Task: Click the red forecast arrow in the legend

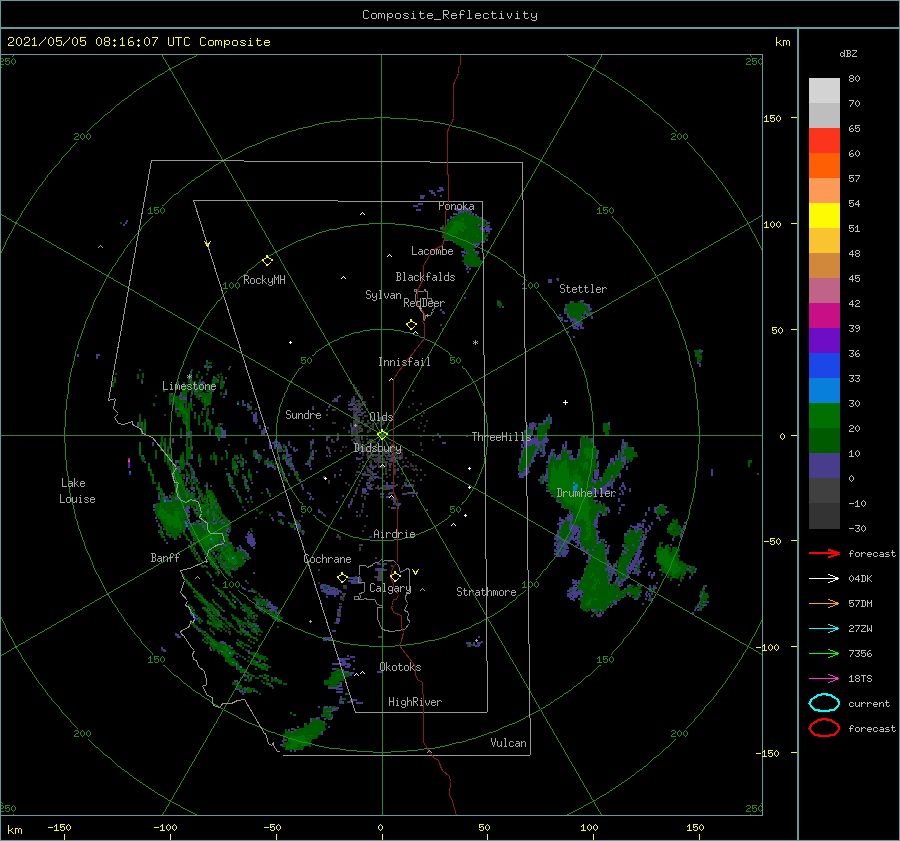Action: coord(824,553)
